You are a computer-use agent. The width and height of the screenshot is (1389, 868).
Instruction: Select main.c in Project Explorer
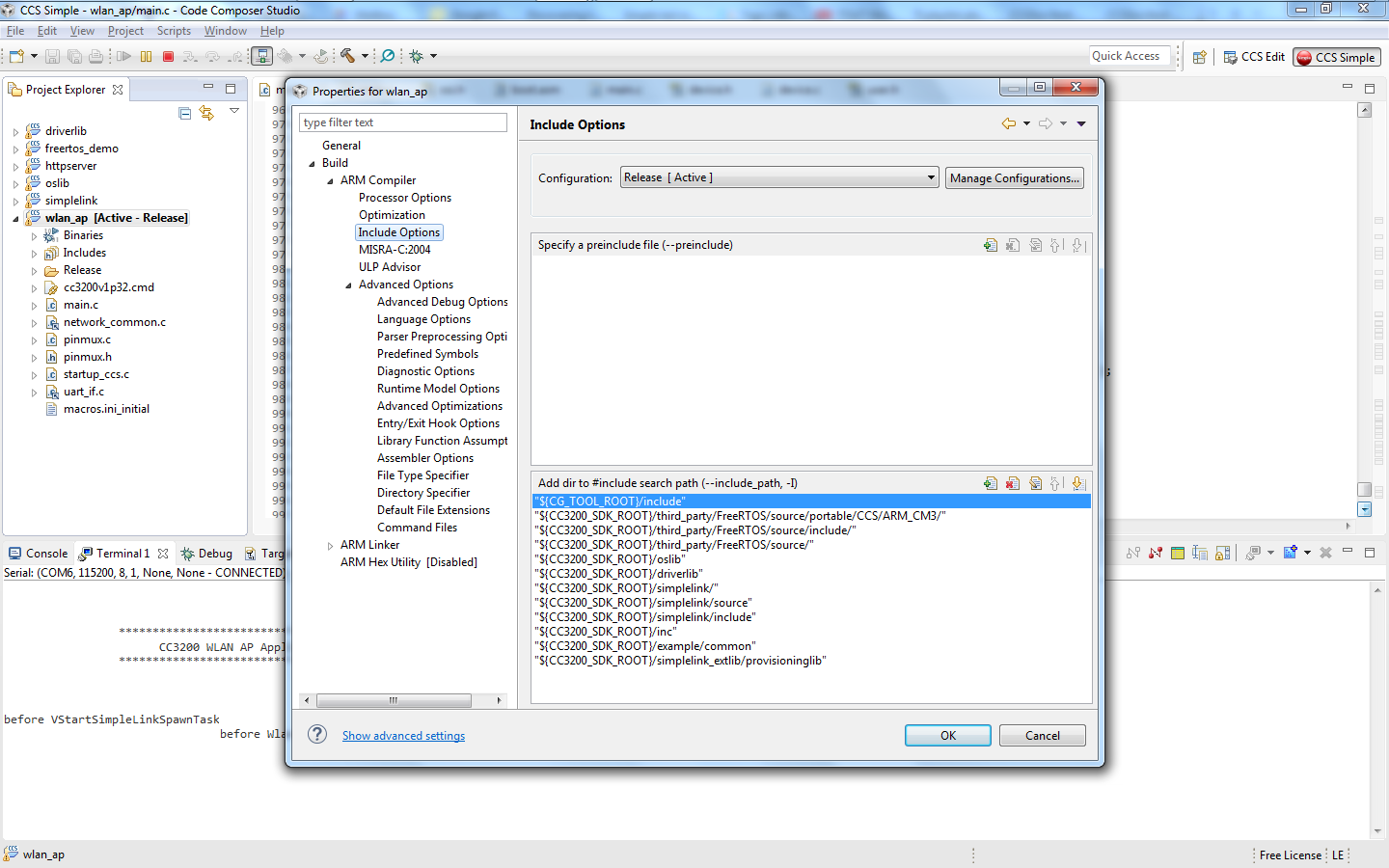pos(81,305)
